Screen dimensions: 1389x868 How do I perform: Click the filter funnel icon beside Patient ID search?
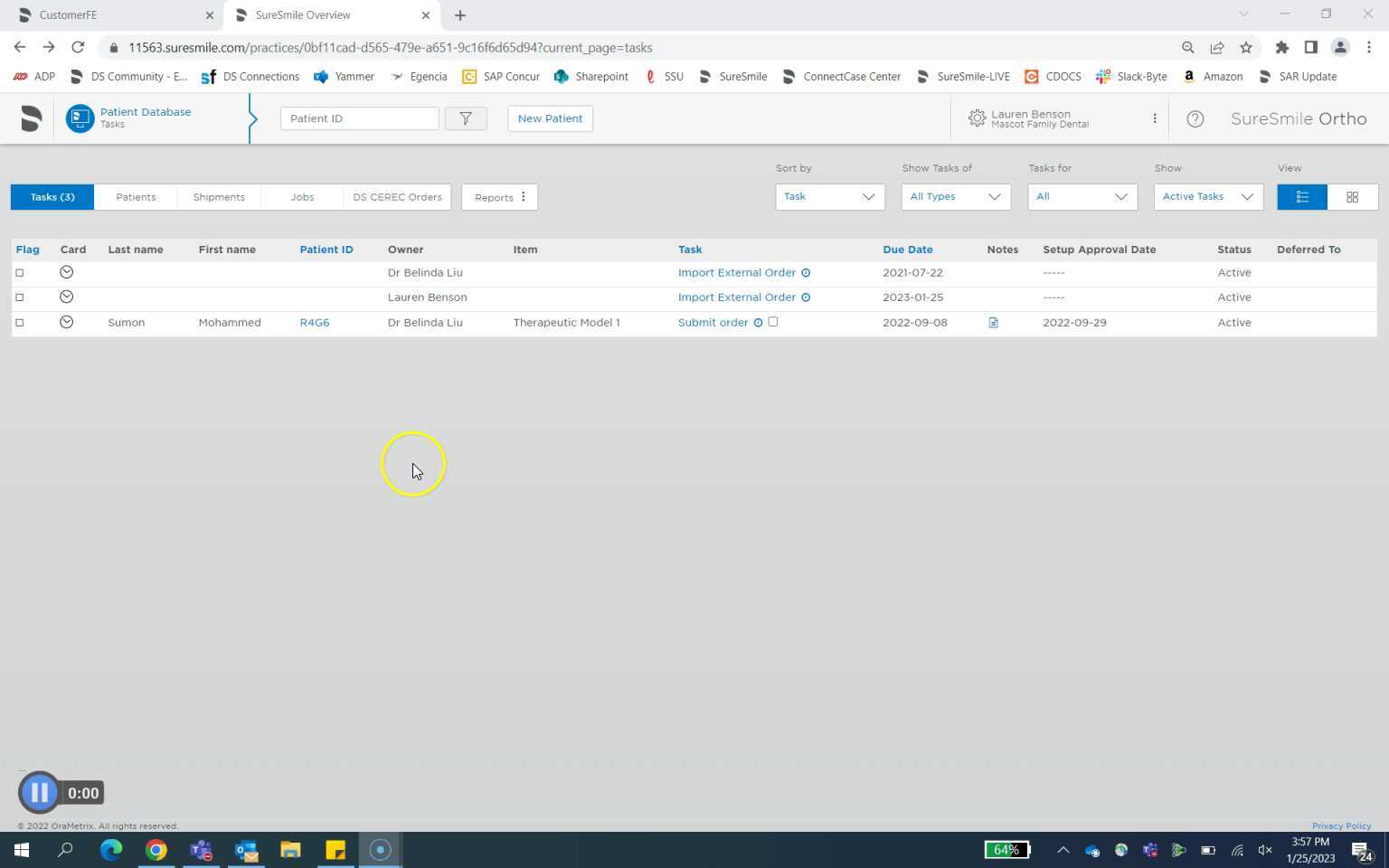pos(466,118)
